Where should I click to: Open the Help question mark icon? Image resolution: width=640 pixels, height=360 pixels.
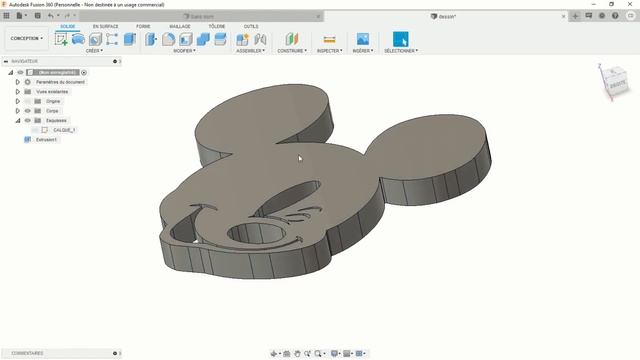615,16
